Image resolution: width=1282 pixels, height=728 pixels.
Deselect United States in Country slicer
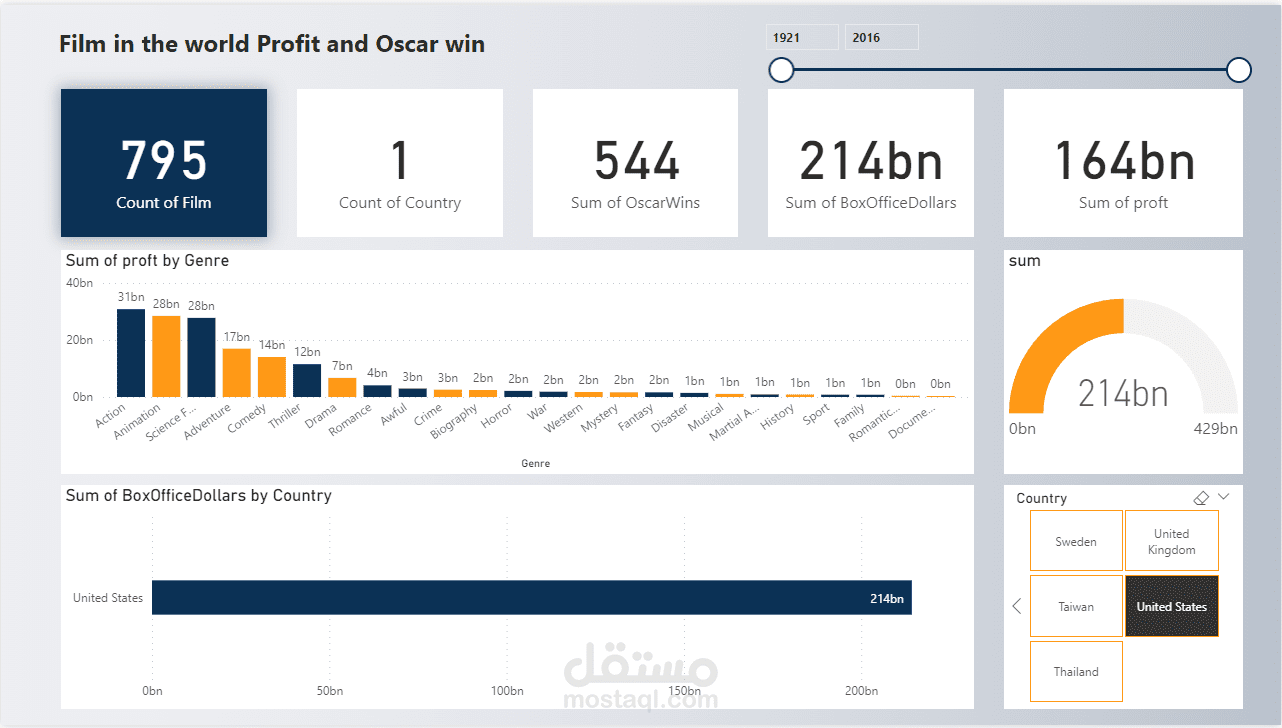coord(1172,606)
